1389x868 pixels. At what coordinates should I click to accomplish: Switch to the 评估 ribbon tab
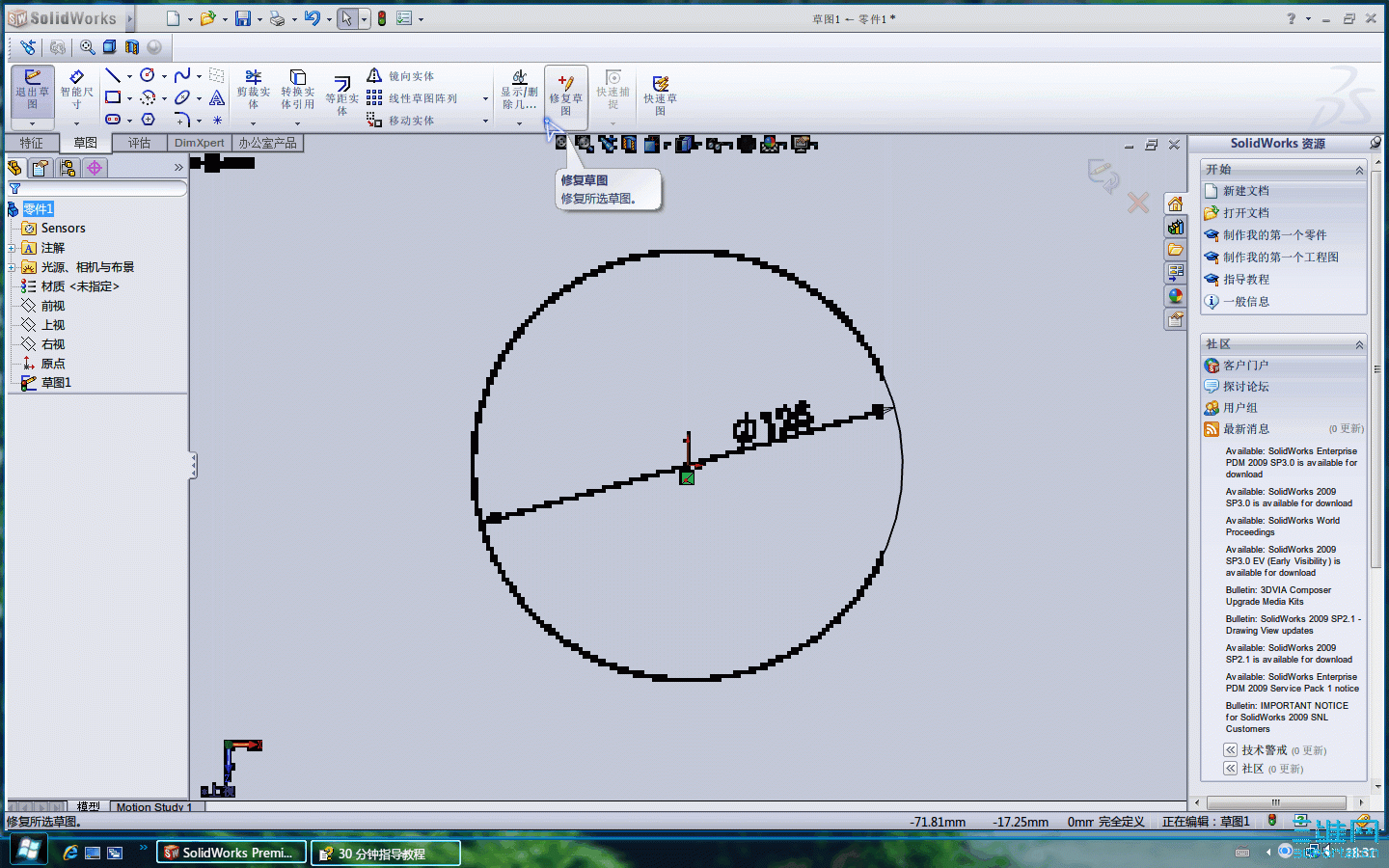click(139, 143)
